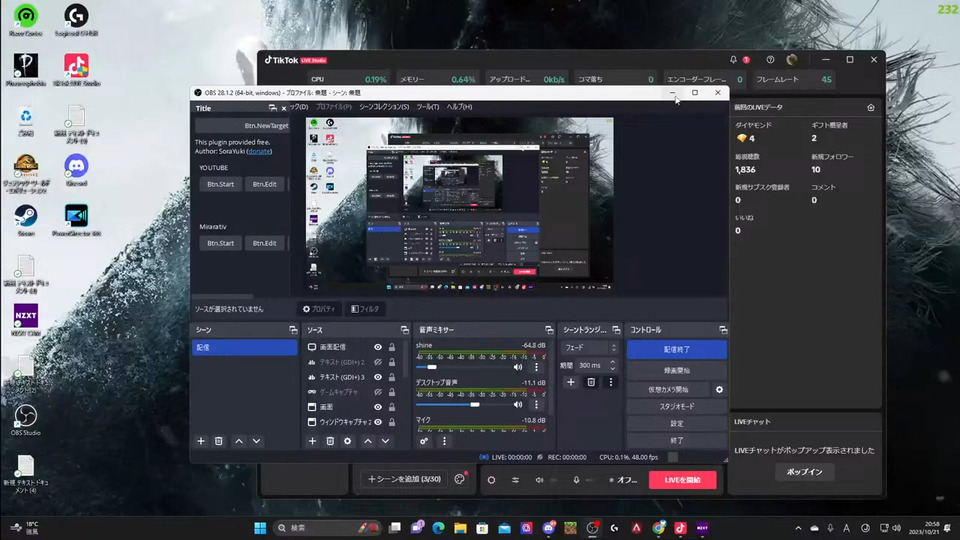This screenshot has height=540, width=960.
Task: Click TikTok speaker volume icon
Action: coord(539,480)
